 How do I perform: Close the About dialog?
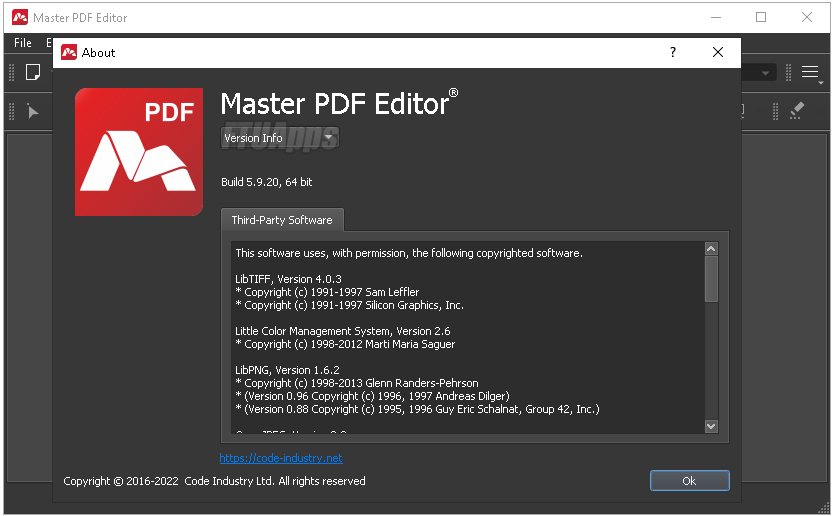717,52
